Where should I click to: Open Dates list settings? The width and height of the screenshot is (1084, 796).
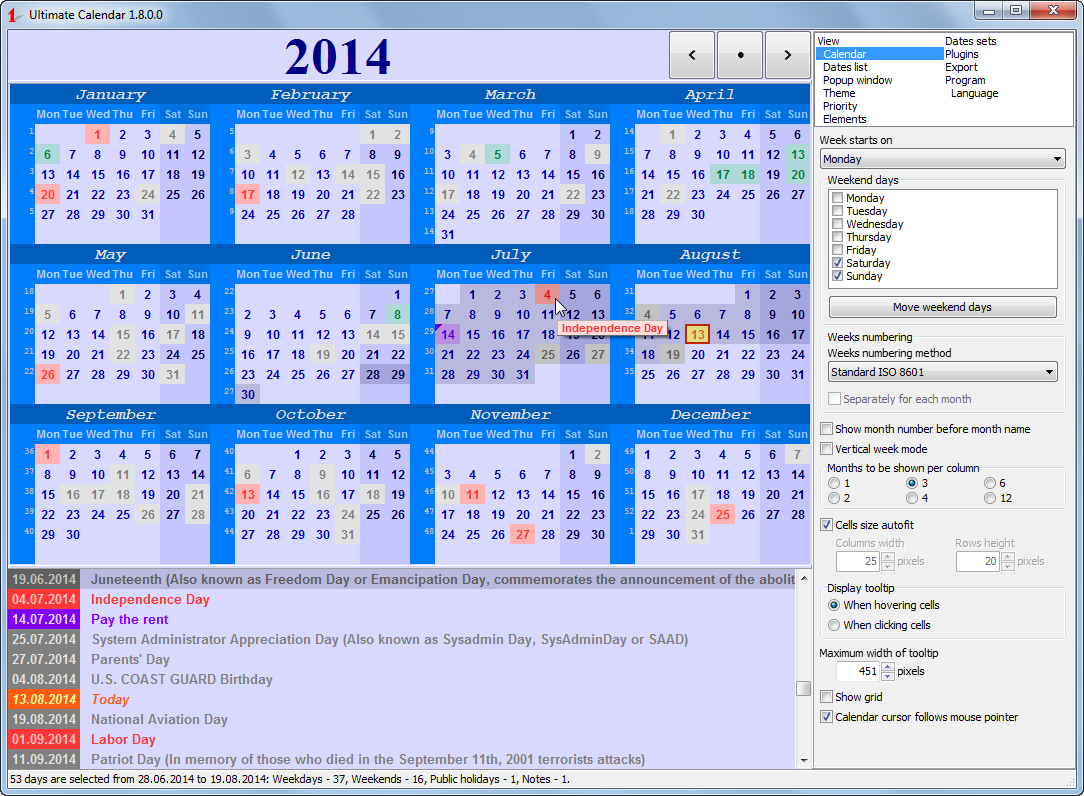pyautogui.click(x=845, y=67)
